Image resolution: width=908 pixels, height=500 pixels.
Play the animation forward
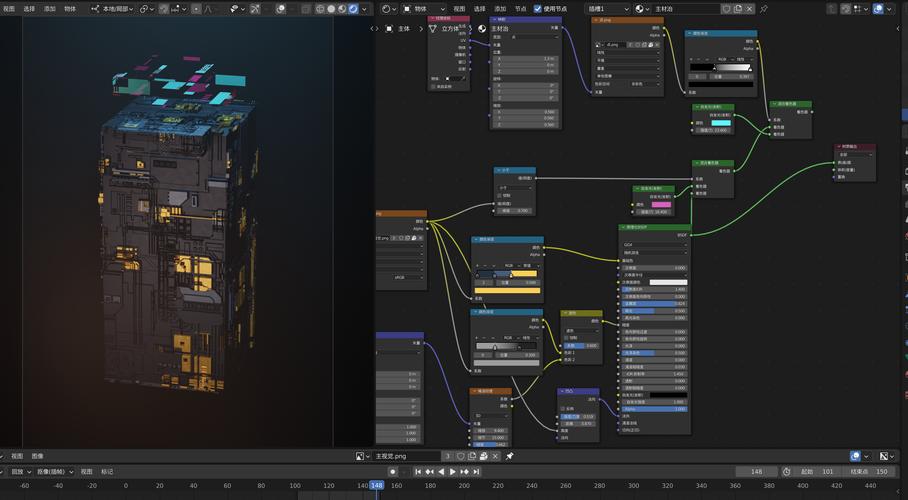(453, 472)
